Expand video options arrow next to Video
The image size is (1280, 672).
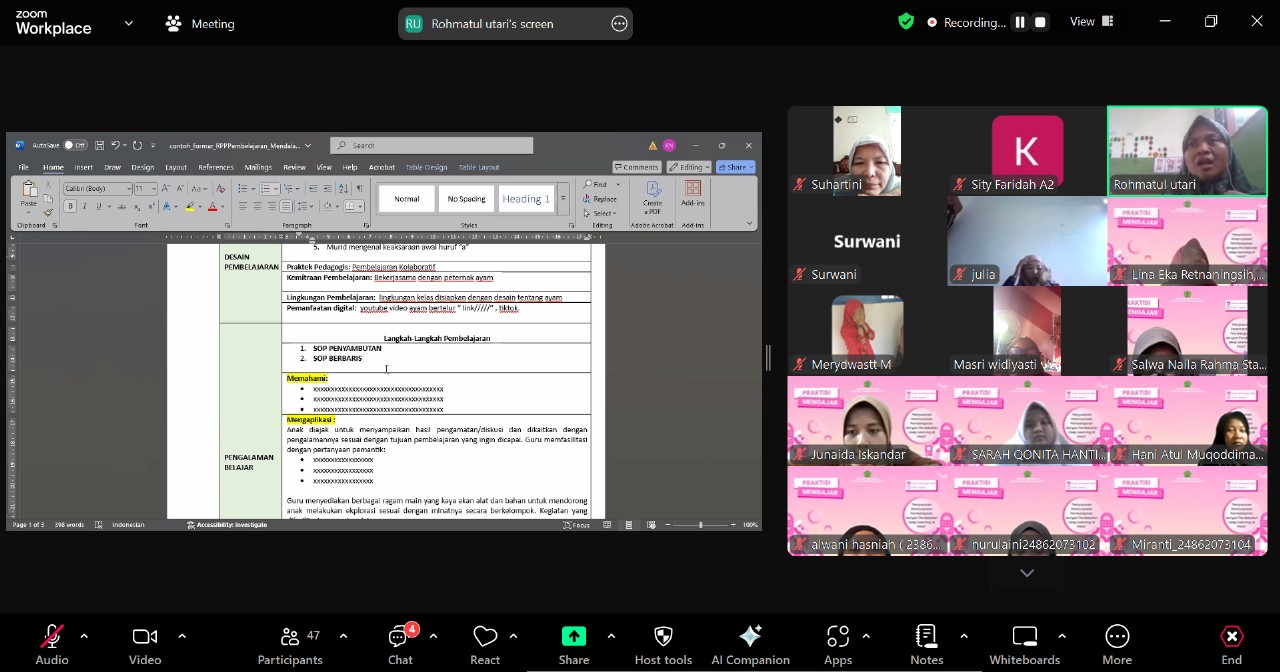coord(181,636)
